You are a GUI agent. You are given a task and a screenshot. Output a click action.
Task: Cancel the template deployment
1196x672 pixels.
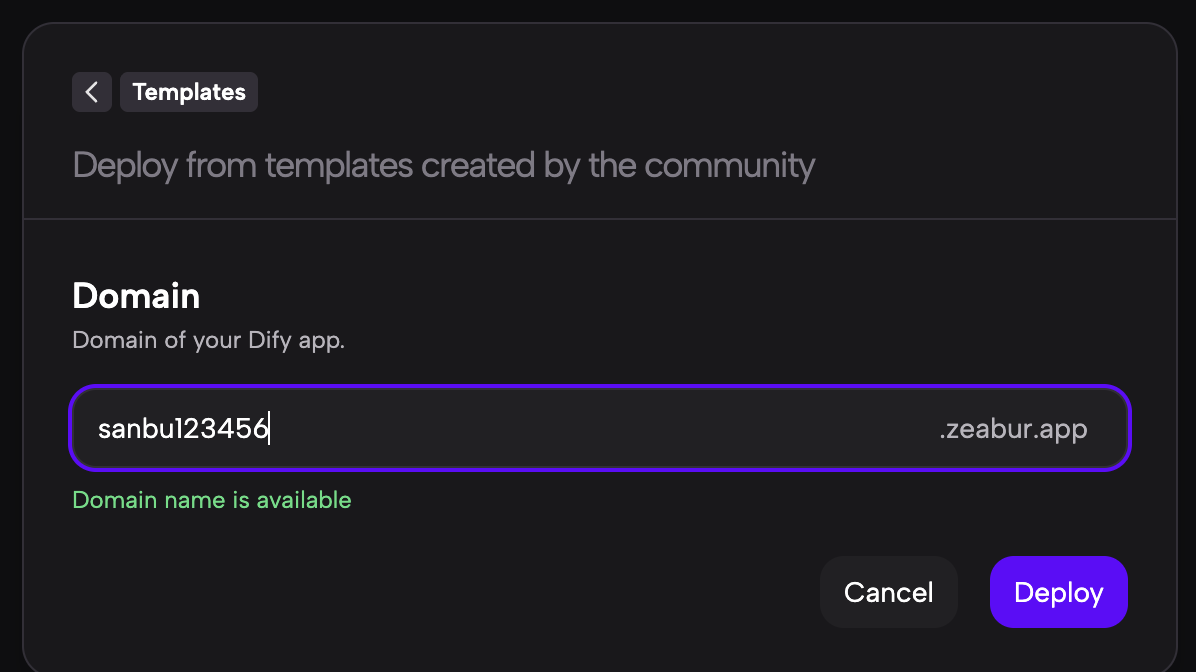click(888, 592)
